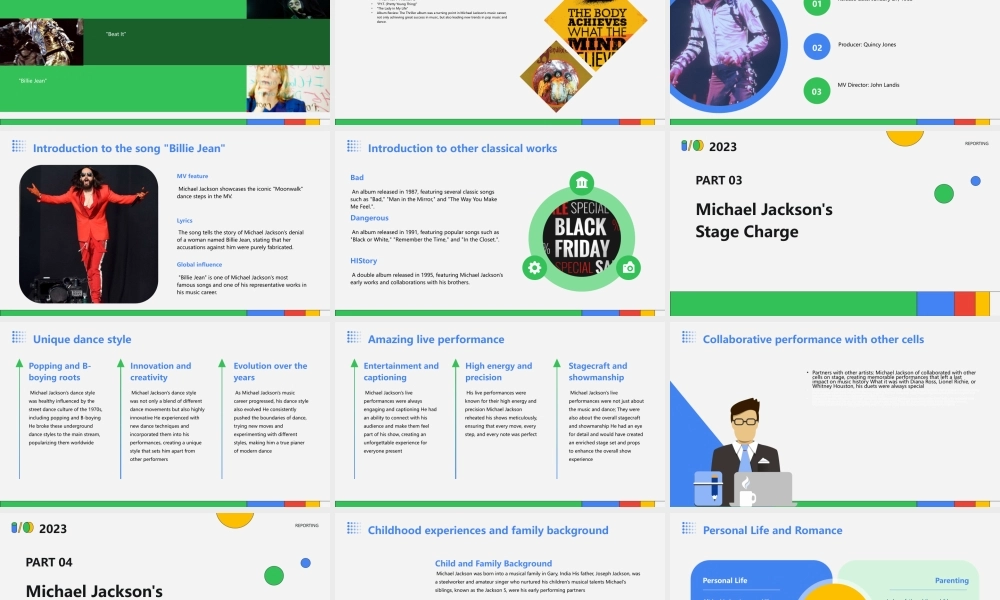Click dotted grid icon beside Unique dance style
Viewport: 1000px width, 600px height.
coord(18,337)
